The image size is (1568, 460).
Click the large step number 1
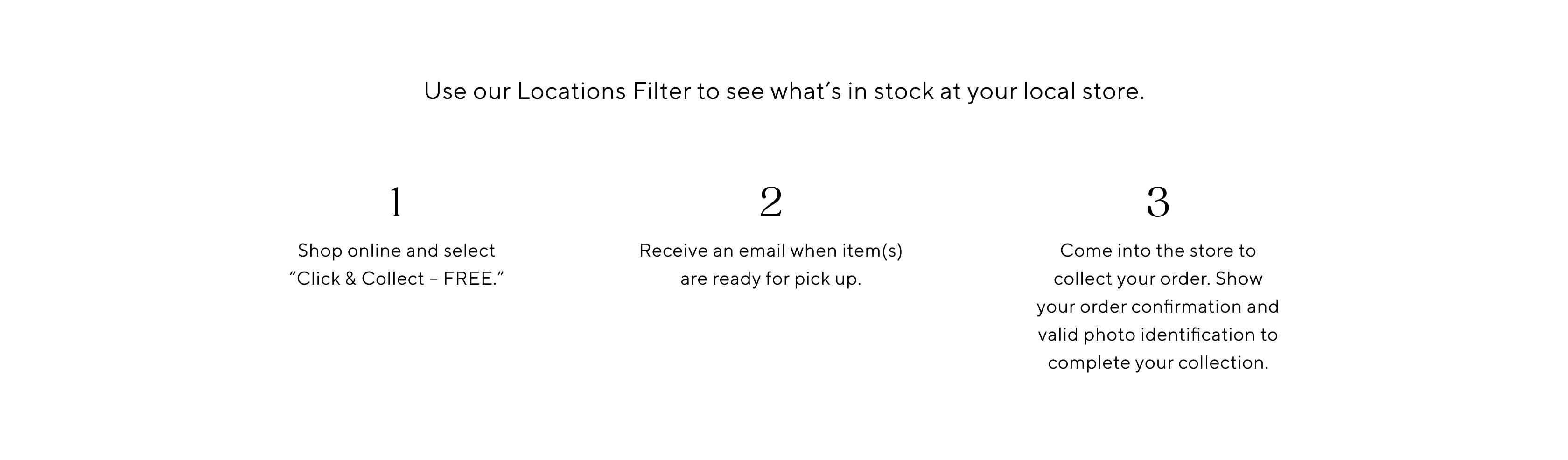[396, 202]
